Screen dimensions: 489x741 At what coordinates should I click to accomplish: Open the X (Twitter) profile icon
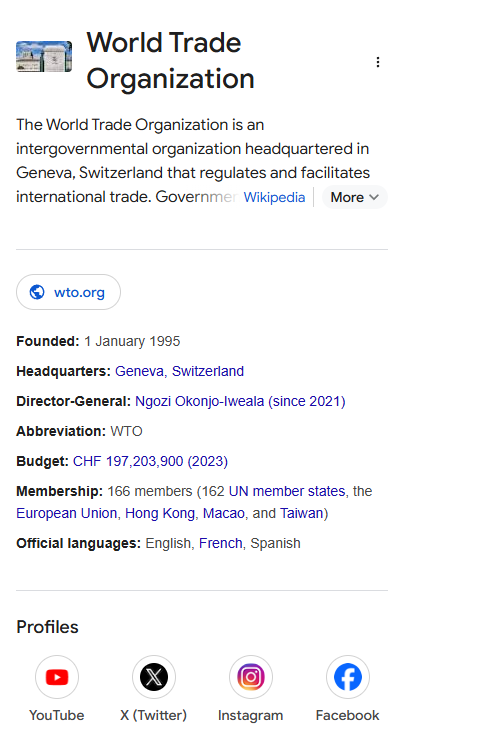(154, 677)
